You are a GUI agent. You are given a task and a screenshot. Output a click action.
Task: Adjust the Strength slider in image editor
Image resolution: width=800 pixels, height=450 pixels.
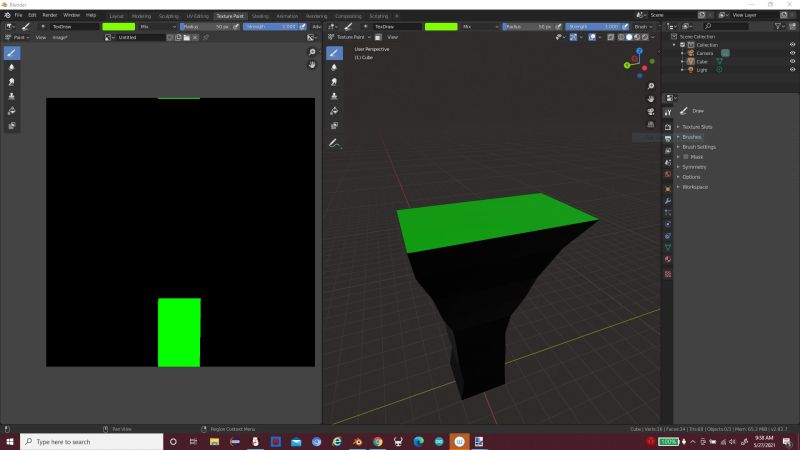point(270,27)
